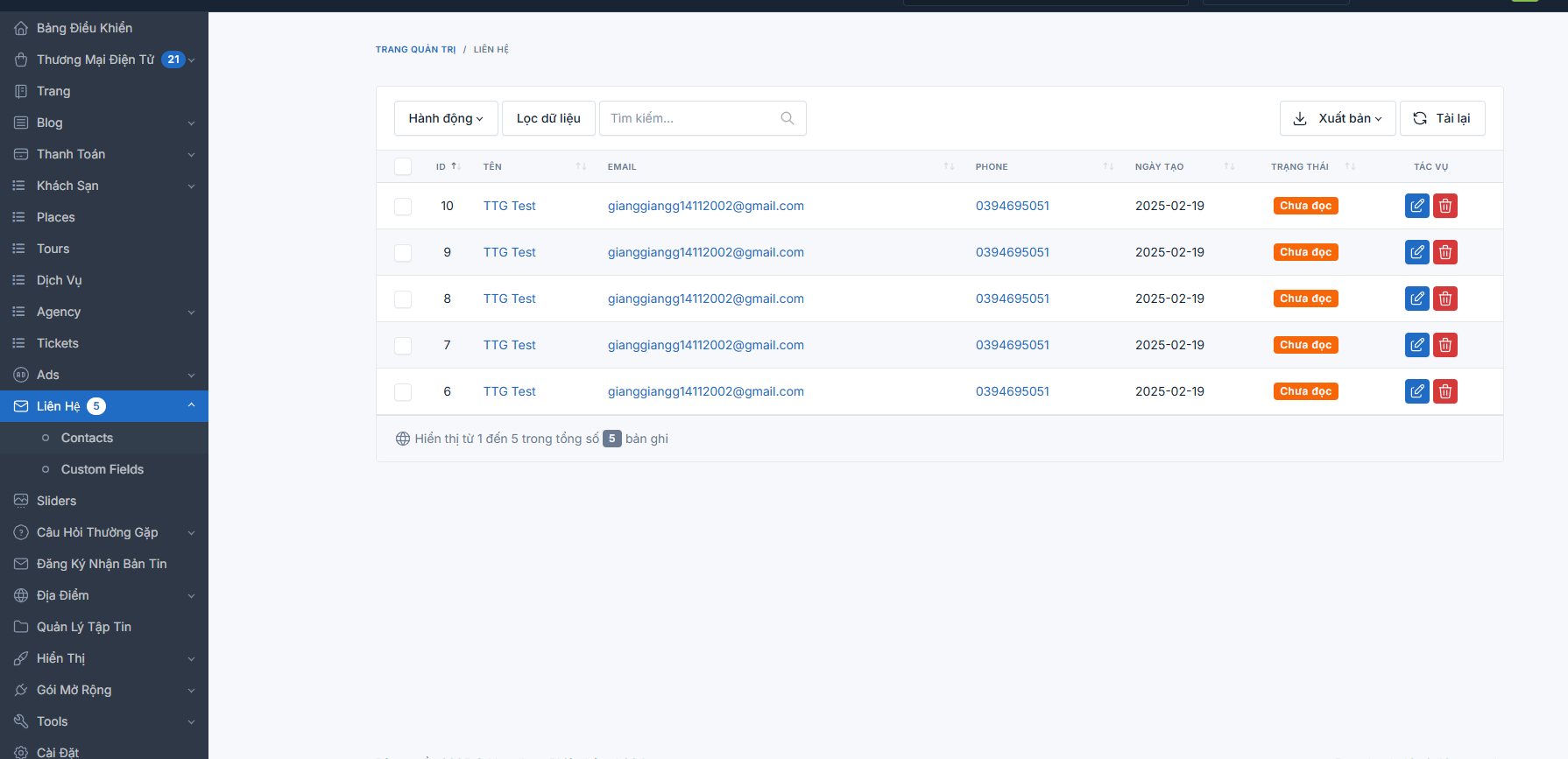Expand the Tools sidebar menu
Screen dimensions: 1568x759
[x=104, y=721]
